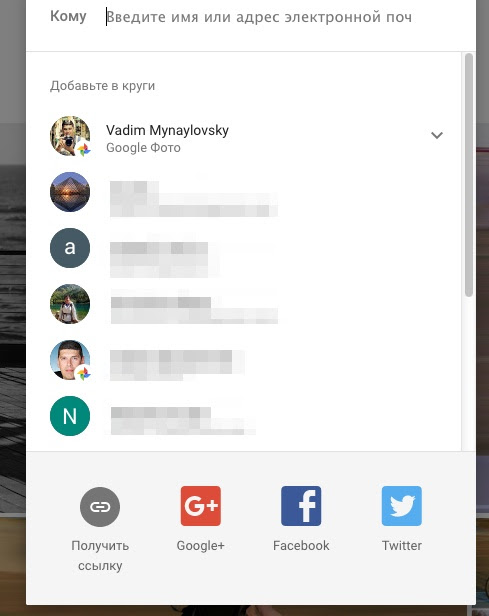Select the contact with pyramid avatar
Image resolution: width=489 pixels, height=616 pixels.
click(x=70, y=192)
